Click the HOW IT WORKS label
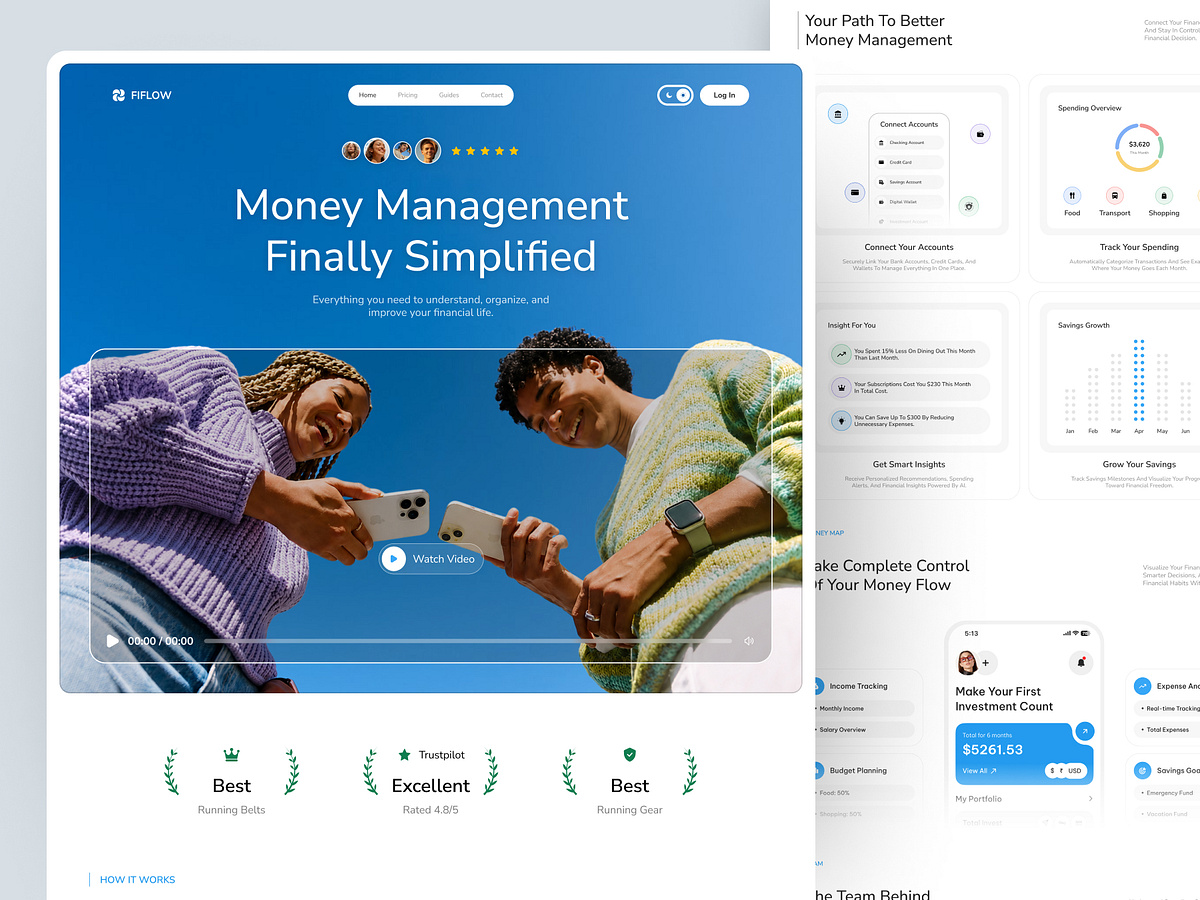 click(x=137, y=880)
